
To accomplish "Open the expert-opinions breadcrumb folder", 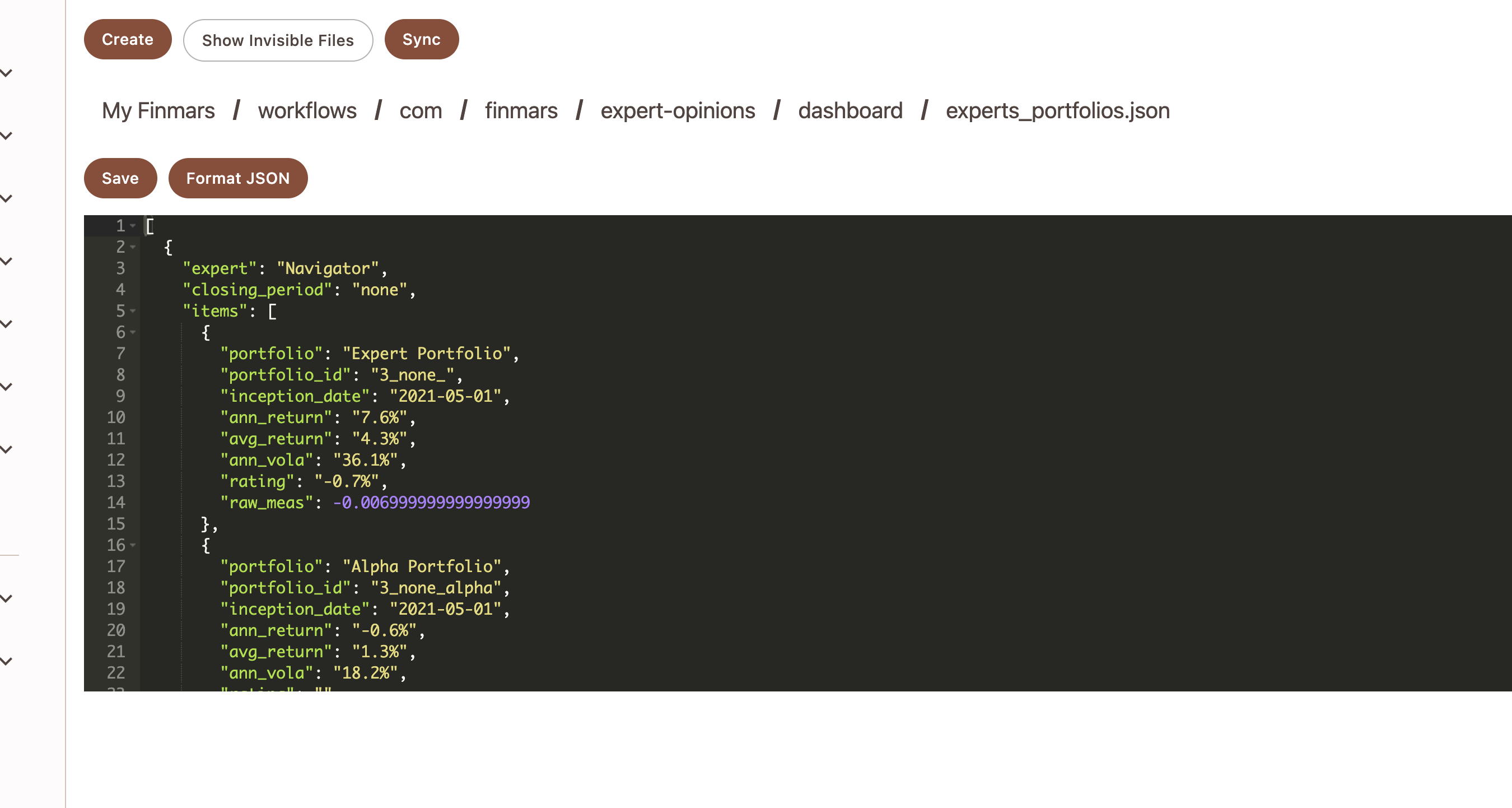I will tap(678, 110).
